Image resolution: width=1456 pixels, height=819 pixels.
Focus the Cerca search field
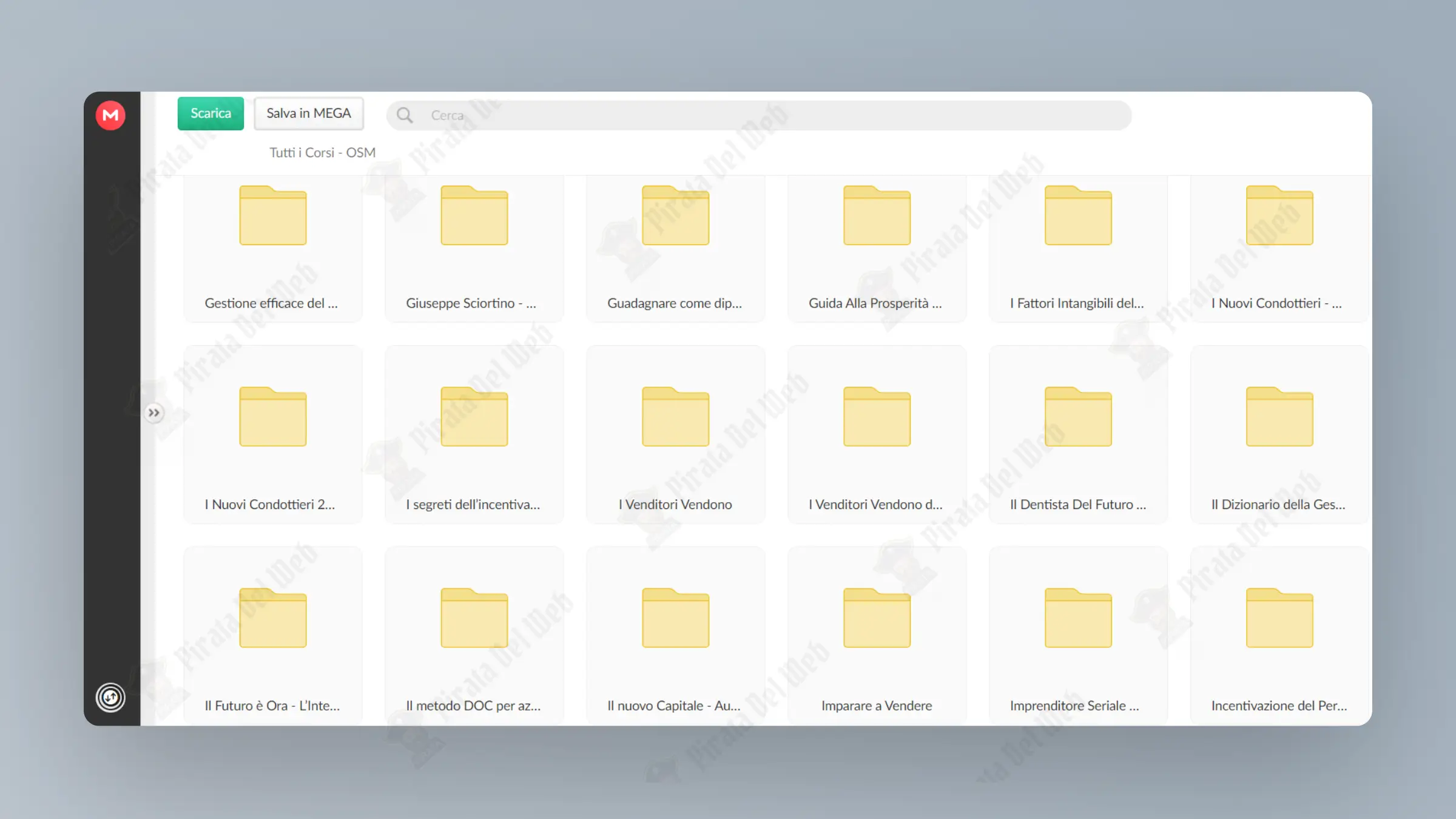coord(759,115)
